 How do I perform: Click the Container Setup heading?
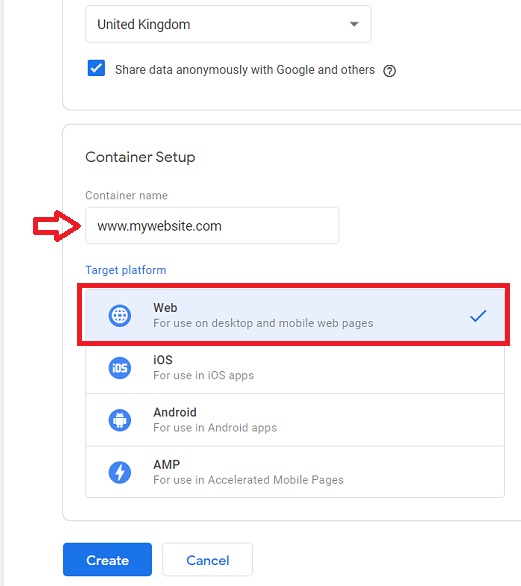[x=140, y=157]
